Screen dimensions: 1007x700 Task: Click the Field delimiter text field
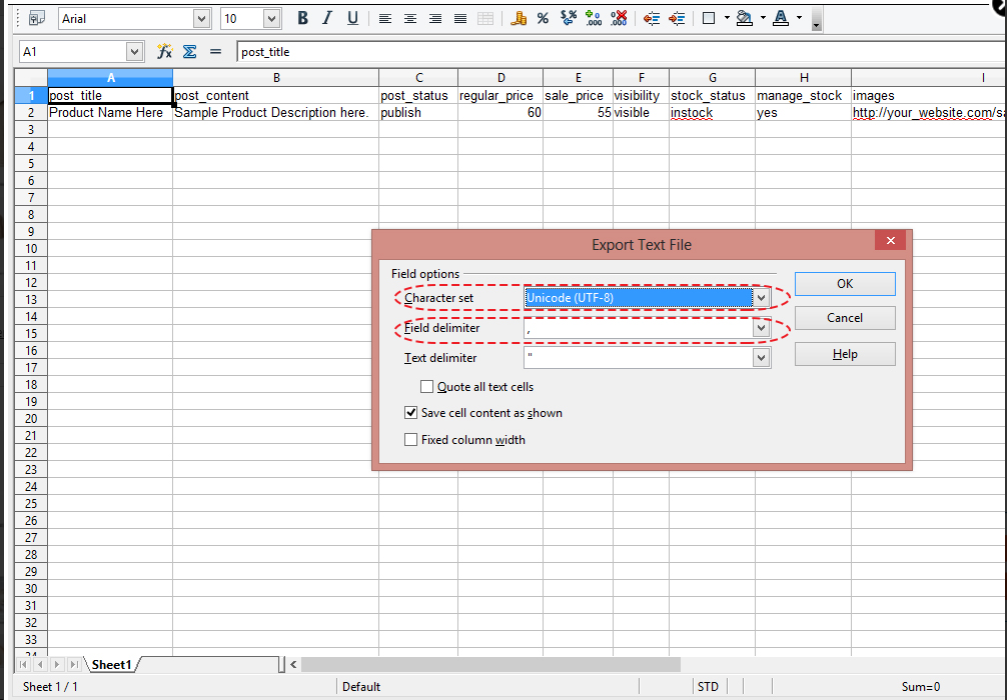coord(638,328)
